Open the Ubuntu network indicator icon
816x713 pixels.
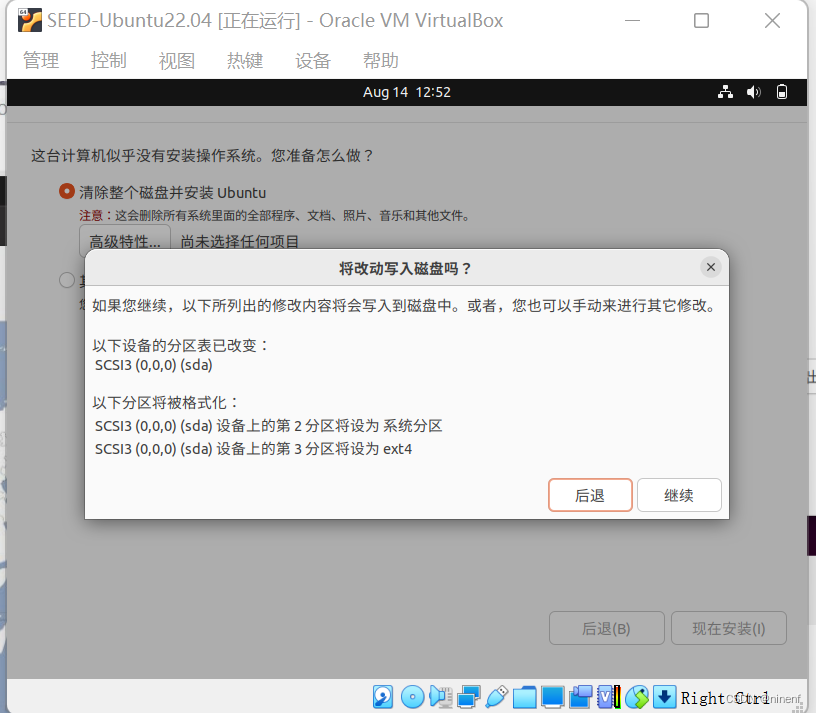point(725,92)
